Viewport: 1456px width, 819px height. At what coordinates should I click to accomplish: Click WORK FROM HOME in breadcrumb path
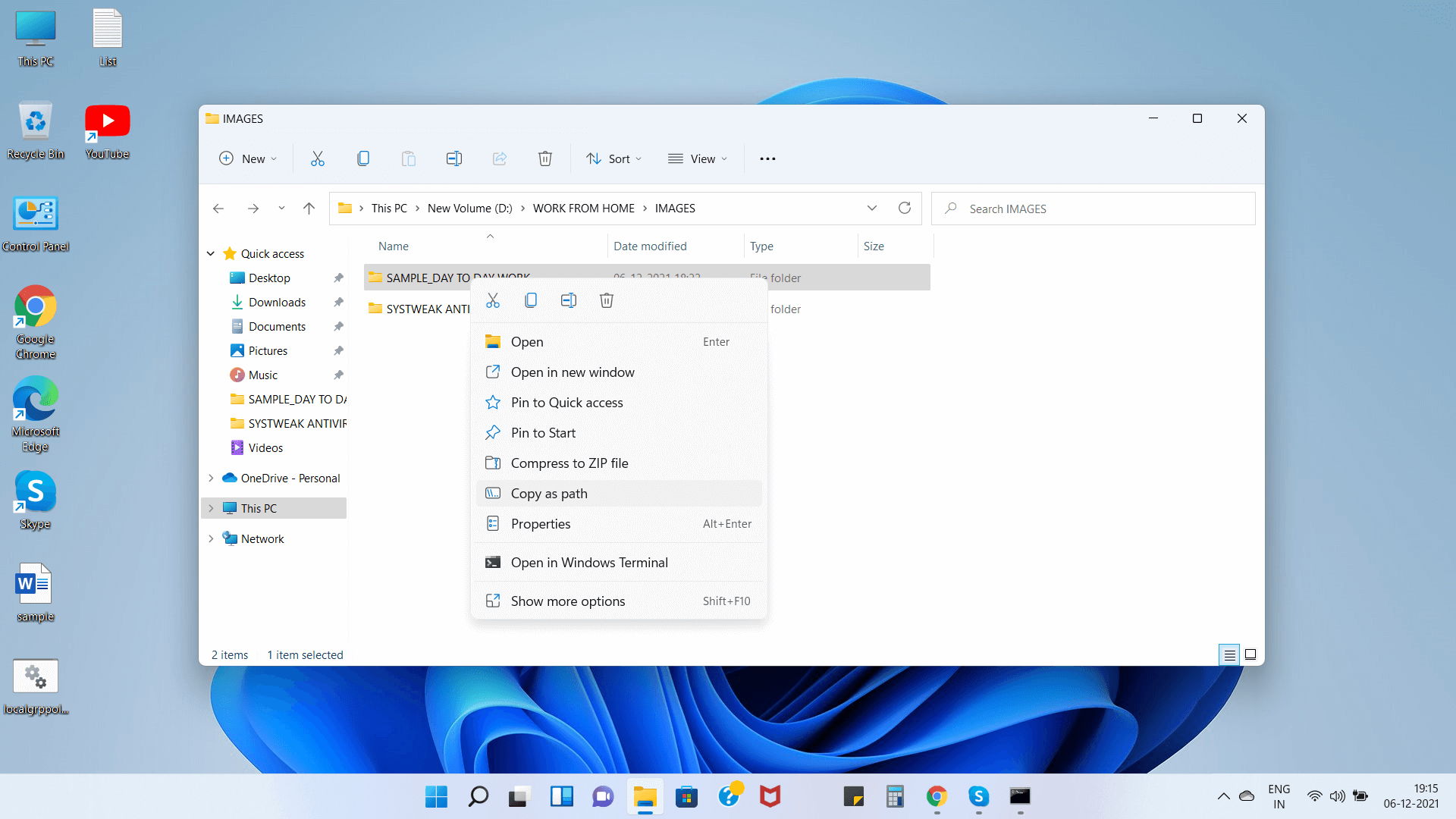tap(583, 208)
